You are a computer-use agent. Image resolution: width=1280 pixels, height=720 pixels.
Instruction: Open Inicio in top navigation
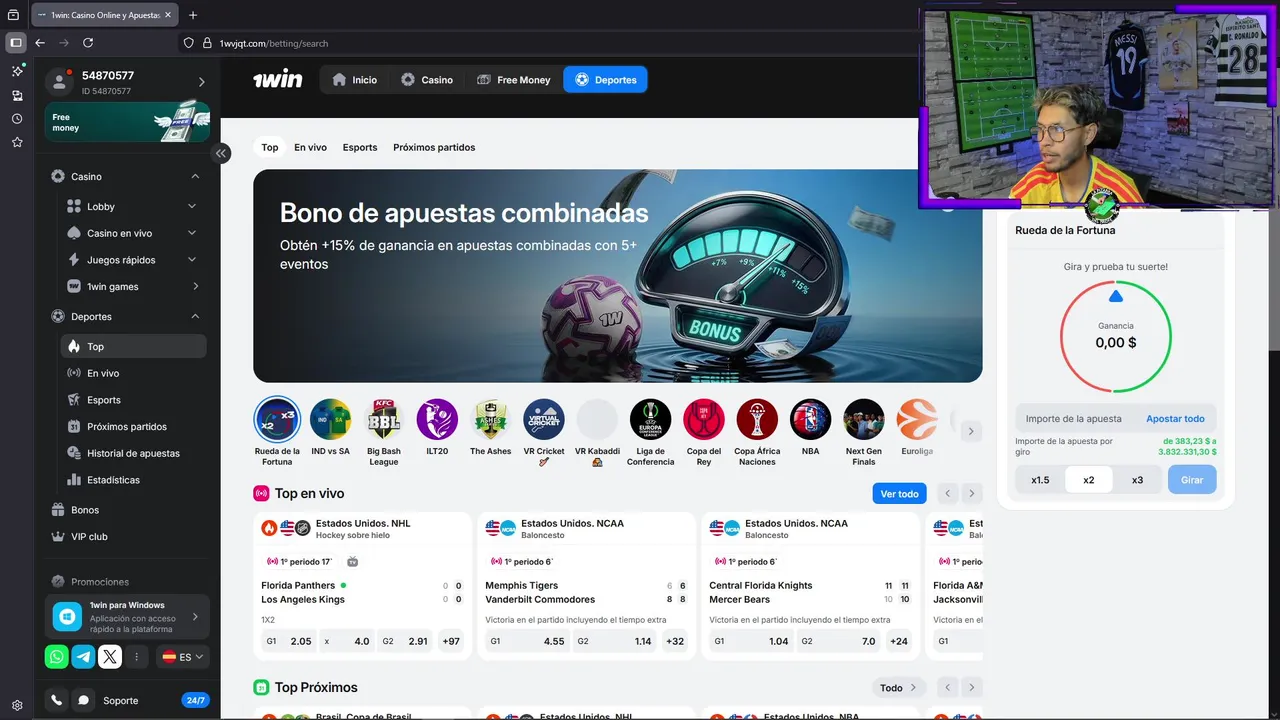[x=354, y=80]
